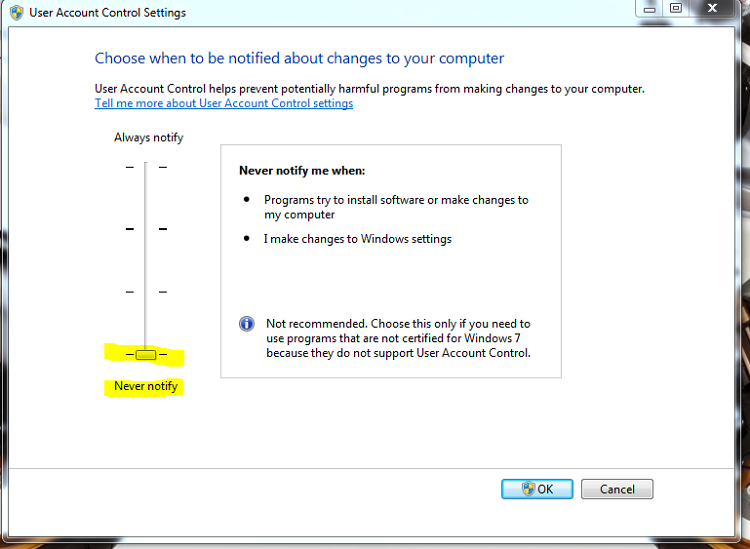Maximize the User Account Control Settings window
Viewport: 750px width, 549px height.
click(x=676, y=8)
